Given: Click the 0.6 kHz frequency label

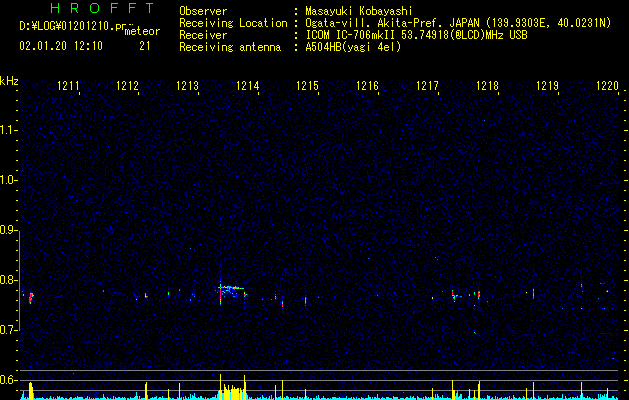Looking at the screenshot, I should pos(7,380).
